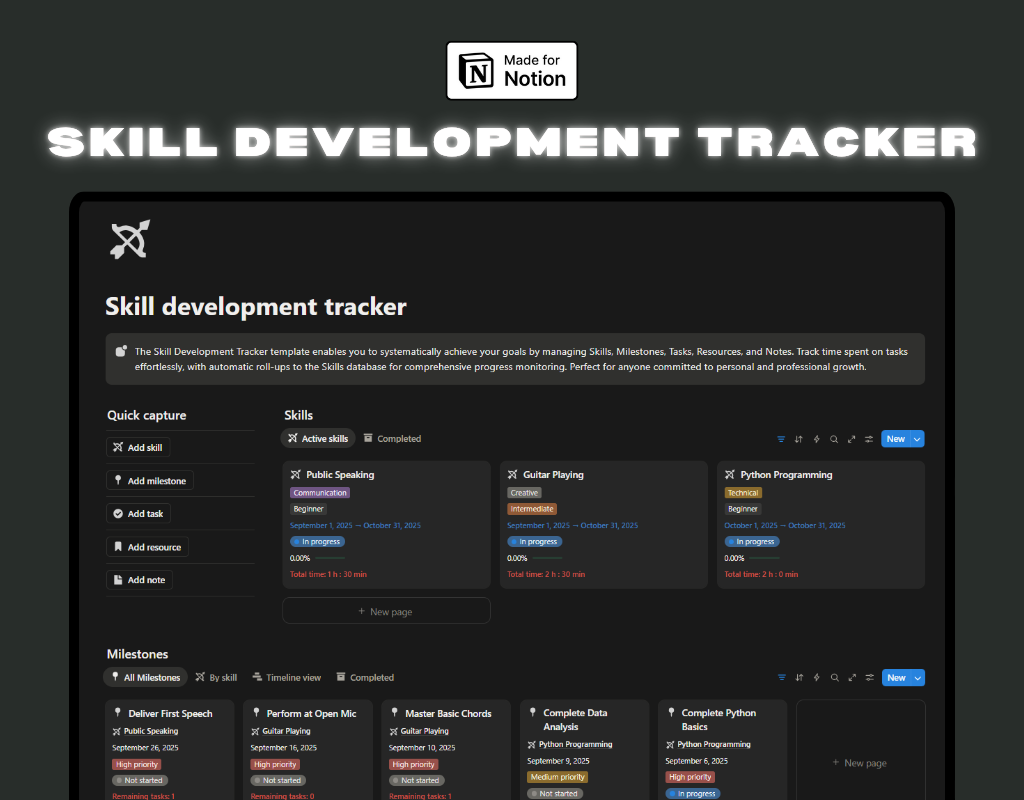Click filter icon in Skills toolbar
Image resolution: width=1024 pixels, height=800 pixels.
click(781, 440)
